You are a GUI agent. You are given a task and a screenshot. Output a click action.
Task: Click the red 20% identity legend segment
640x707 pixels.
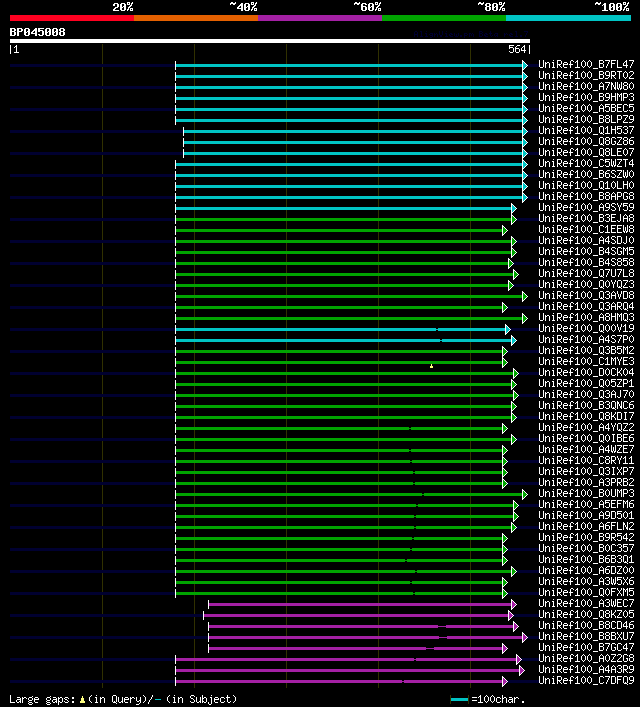click(x=72, y=18)
